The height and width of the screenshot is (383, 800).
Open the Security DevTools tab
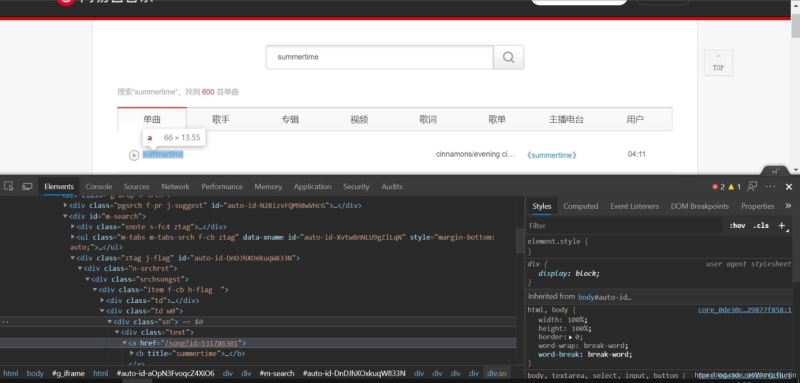(356, 187)
